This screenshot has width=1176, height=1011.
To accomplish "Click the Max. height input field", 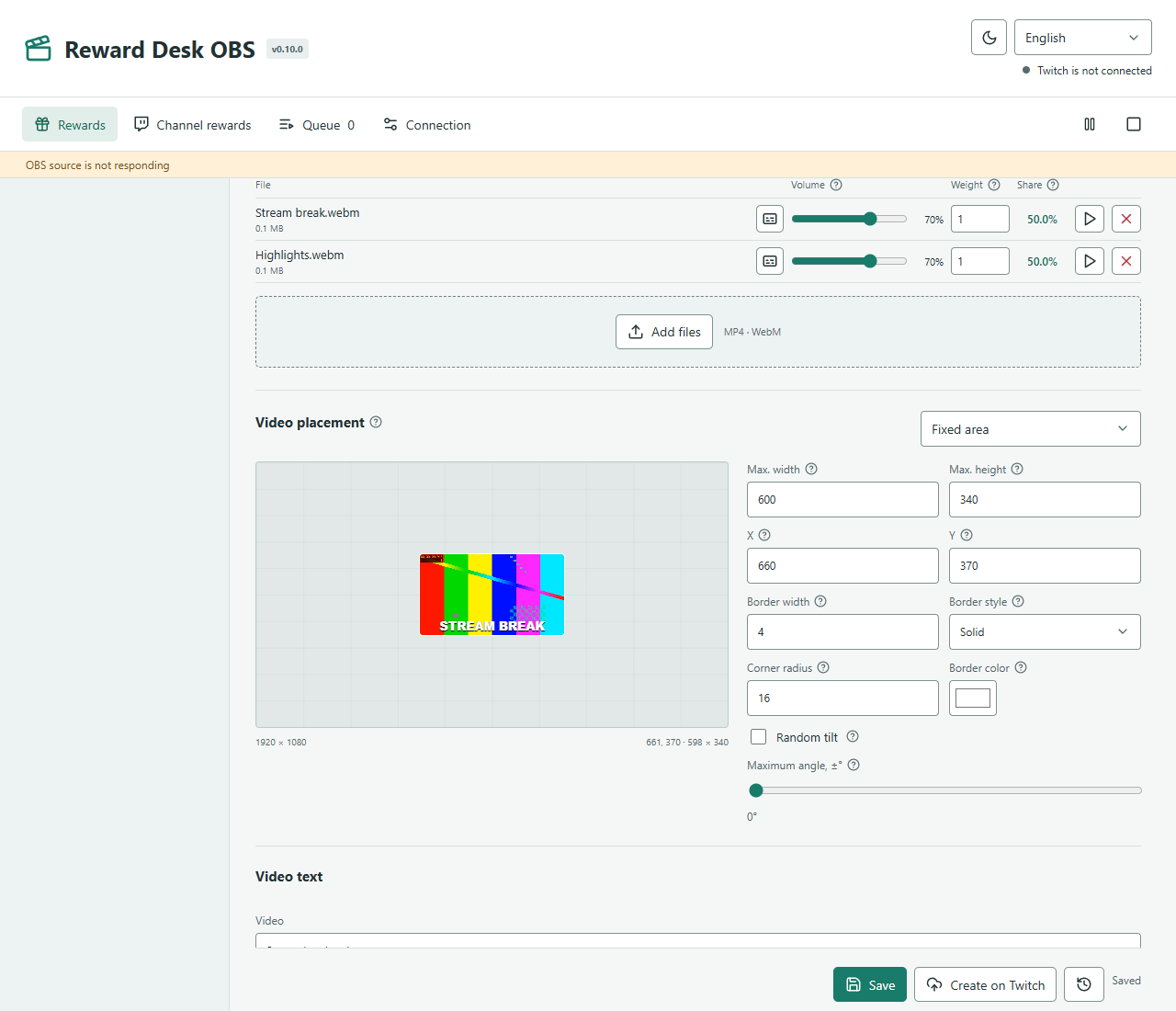I will [1045, 500].
